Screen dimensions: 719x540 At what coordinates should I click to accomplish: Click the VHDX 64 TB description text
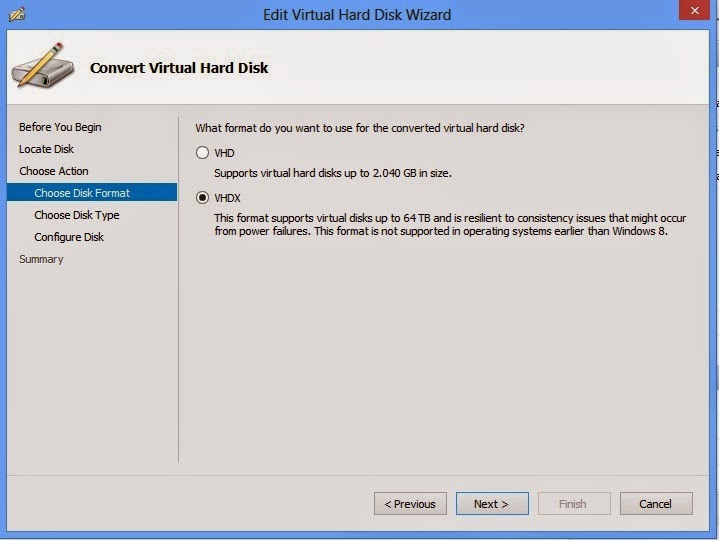point(440,224)
